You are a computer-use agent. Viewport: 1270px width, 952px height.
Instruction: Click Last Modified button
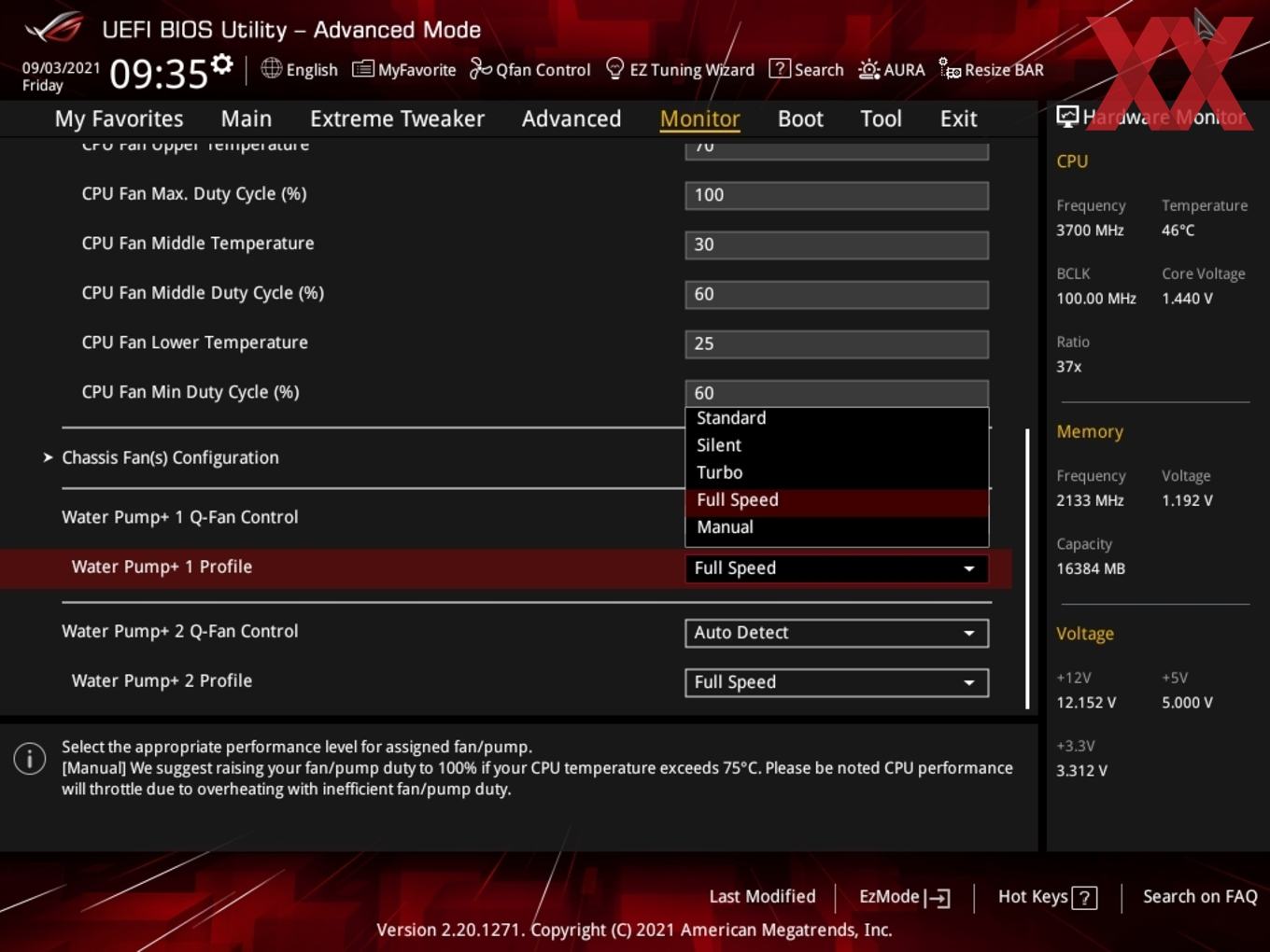[762, 897]
